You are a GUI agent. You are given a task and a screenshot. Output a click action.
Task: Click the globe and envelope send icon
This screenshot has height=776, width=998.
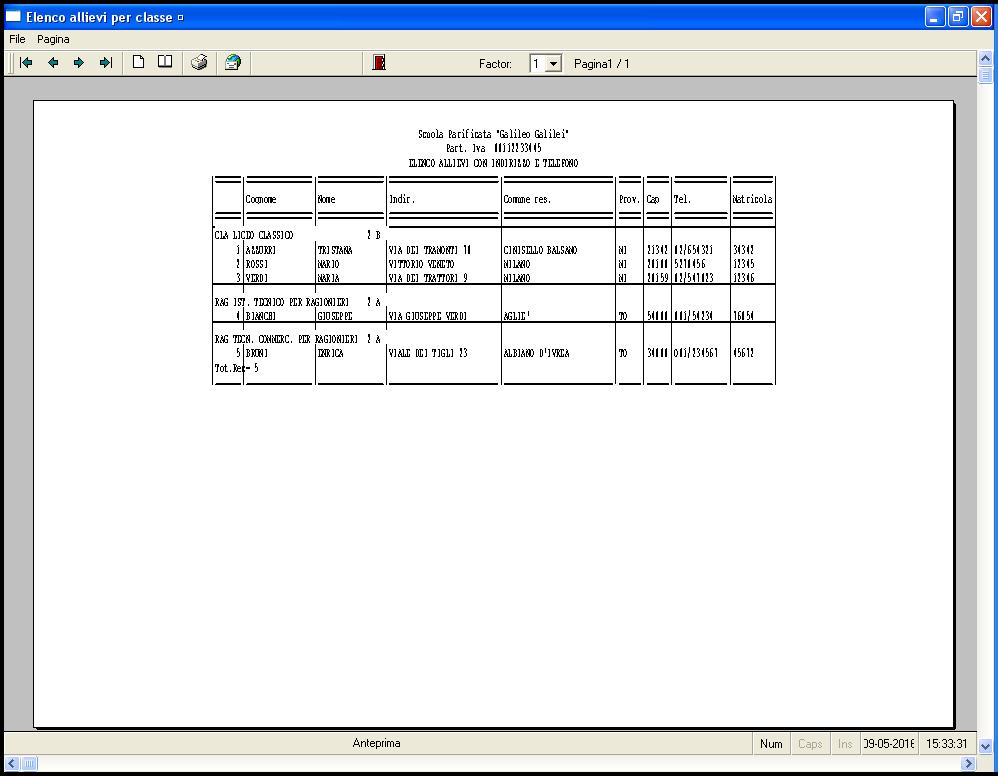pos(233,62)
